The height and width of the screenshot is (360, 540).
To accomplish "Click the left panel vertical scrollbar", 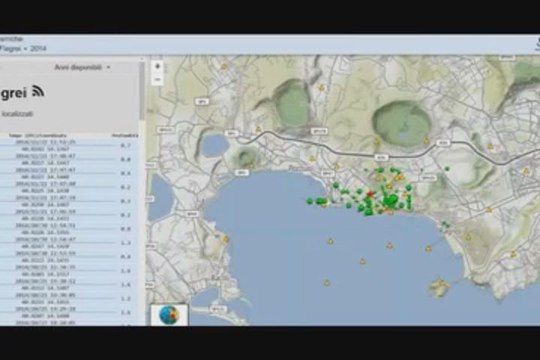I will 142,90.
